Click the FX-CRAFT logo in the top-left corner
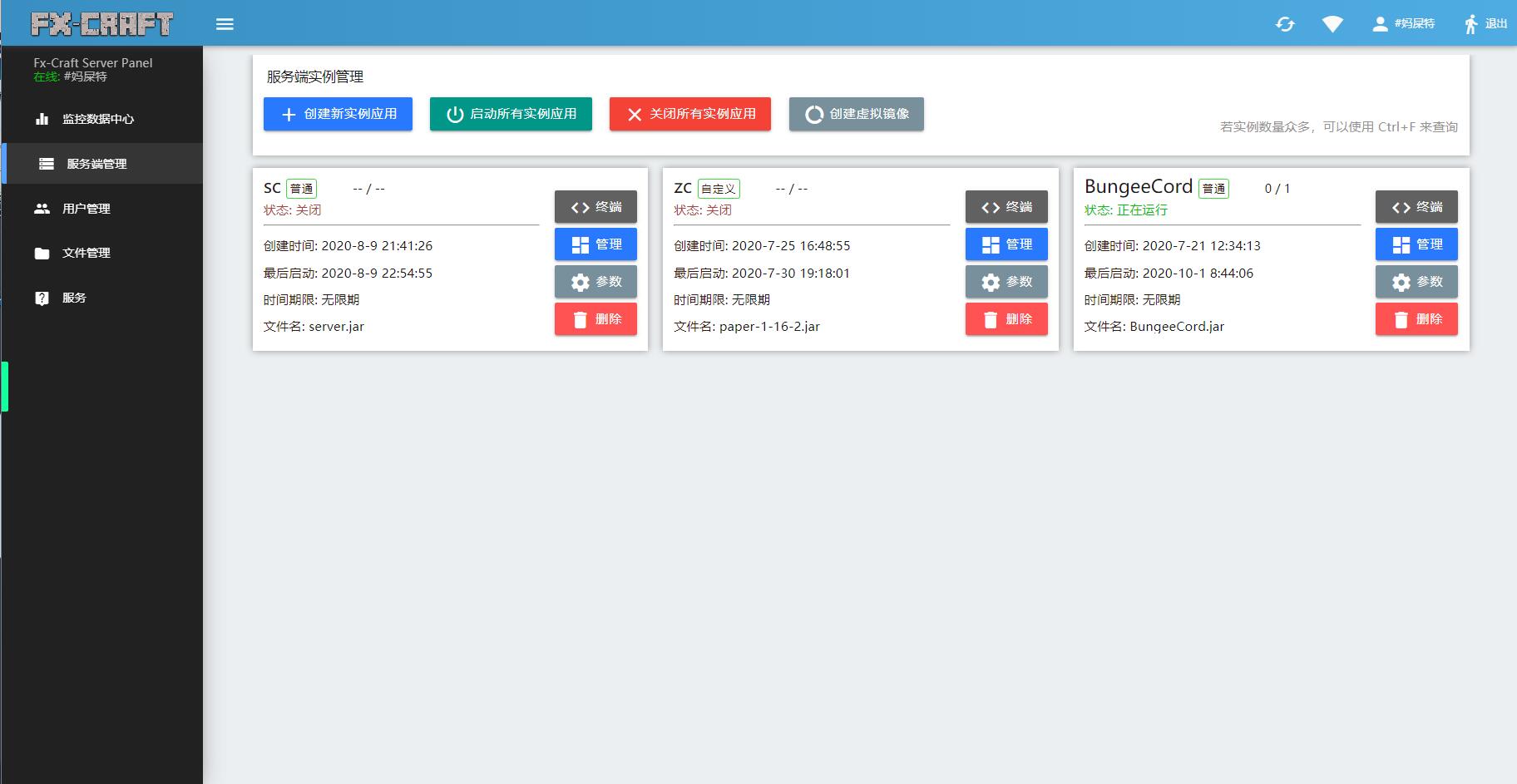The height and width of the screenshot is (784, 1517). coord(101,23)
